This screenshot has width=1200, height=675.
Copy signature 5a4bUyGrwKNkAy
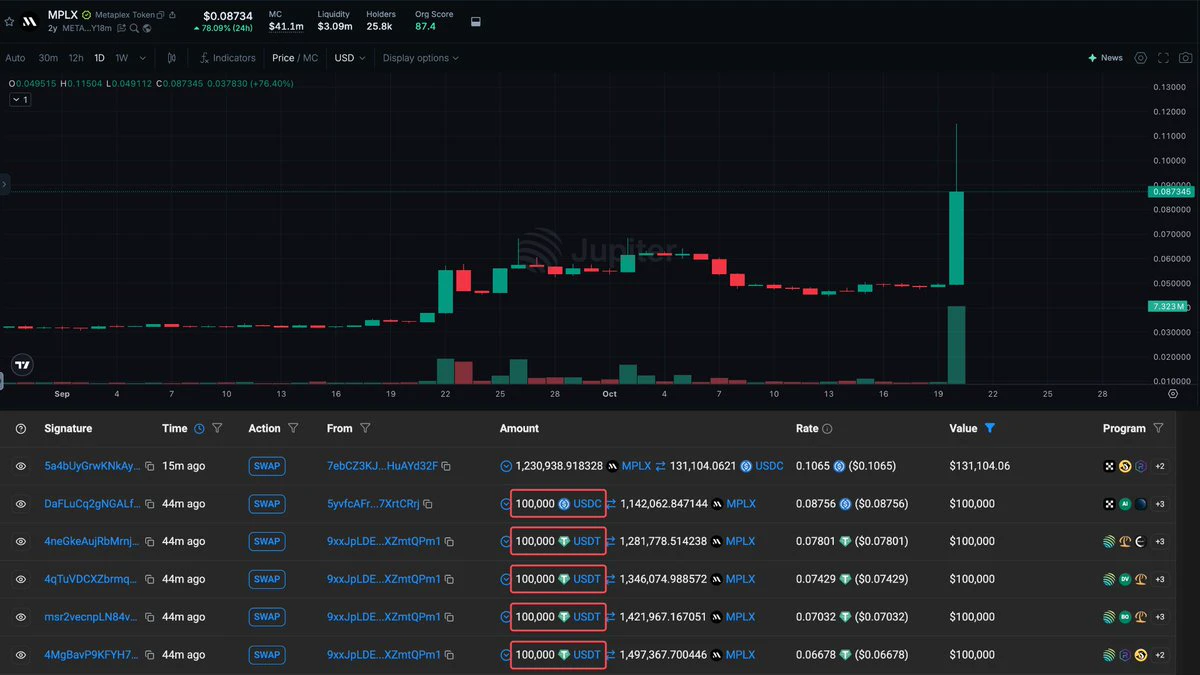(x=149, y=466)
